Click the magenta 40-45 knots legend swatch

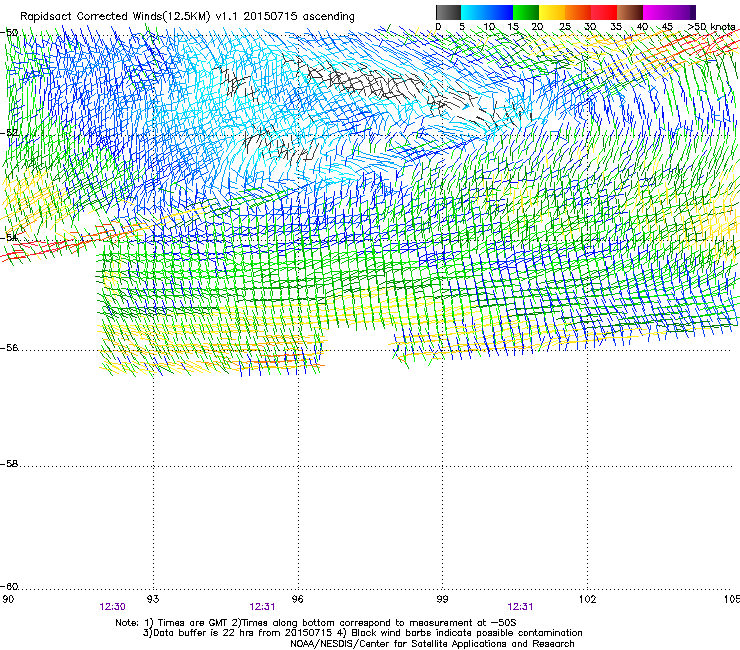tap(656, 12)
